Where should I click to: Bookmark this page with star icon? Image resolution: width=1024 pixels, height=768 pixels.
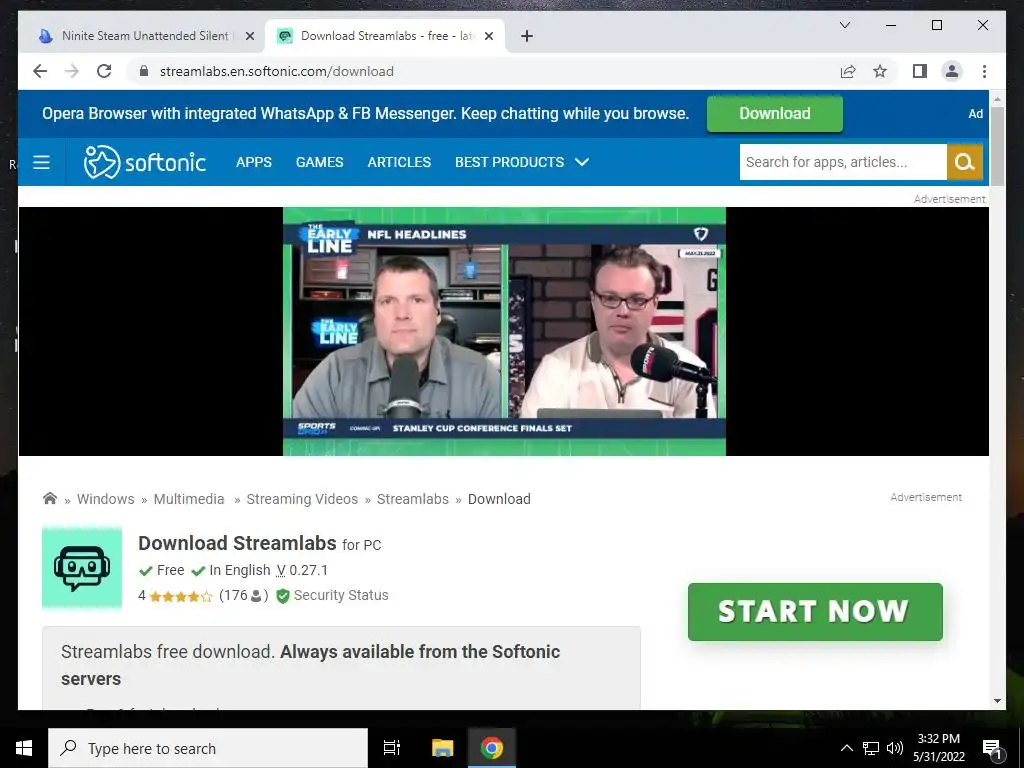[880, 71]
